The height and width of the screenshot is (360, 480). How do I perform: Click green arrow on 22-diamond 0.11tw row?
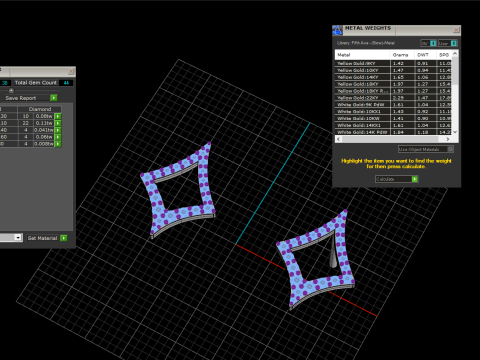pyautogui.click(x=58, y=123)
